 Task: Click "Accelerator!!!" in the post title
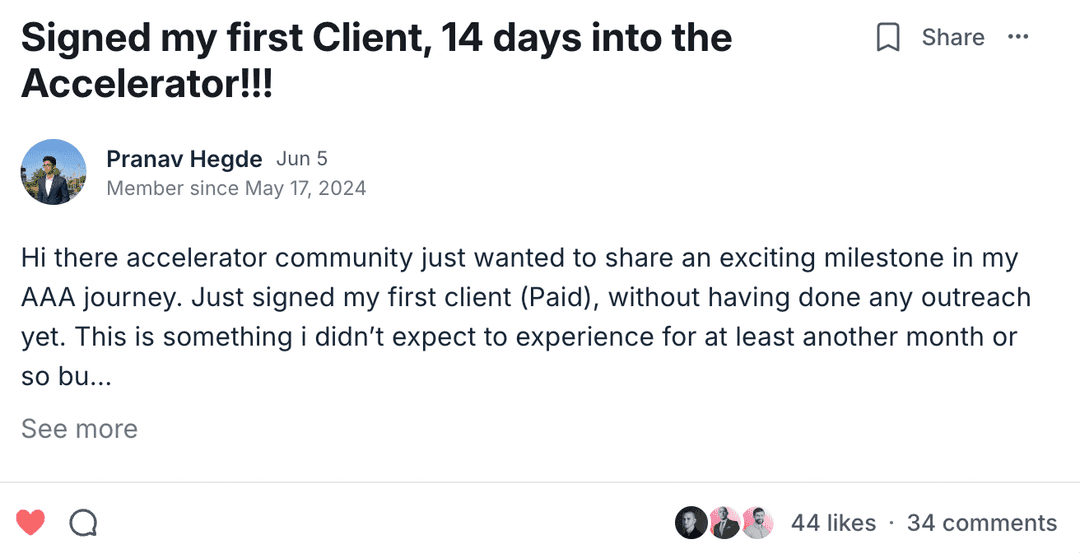click(147, 84)
